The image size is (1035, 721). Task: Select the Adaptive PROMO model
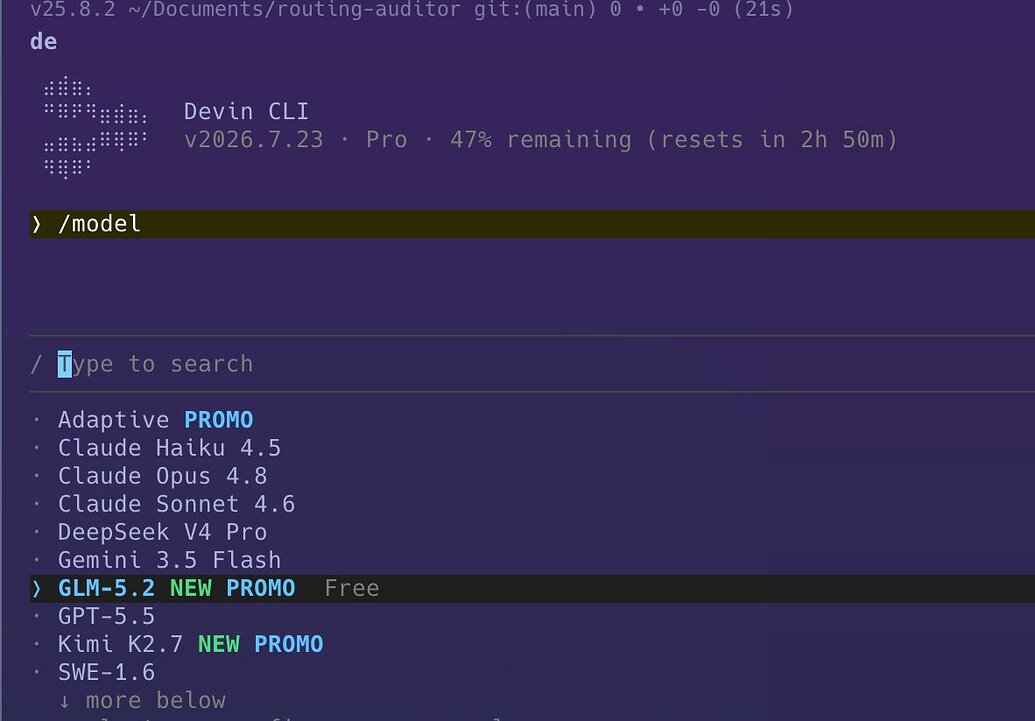point(155,420)
